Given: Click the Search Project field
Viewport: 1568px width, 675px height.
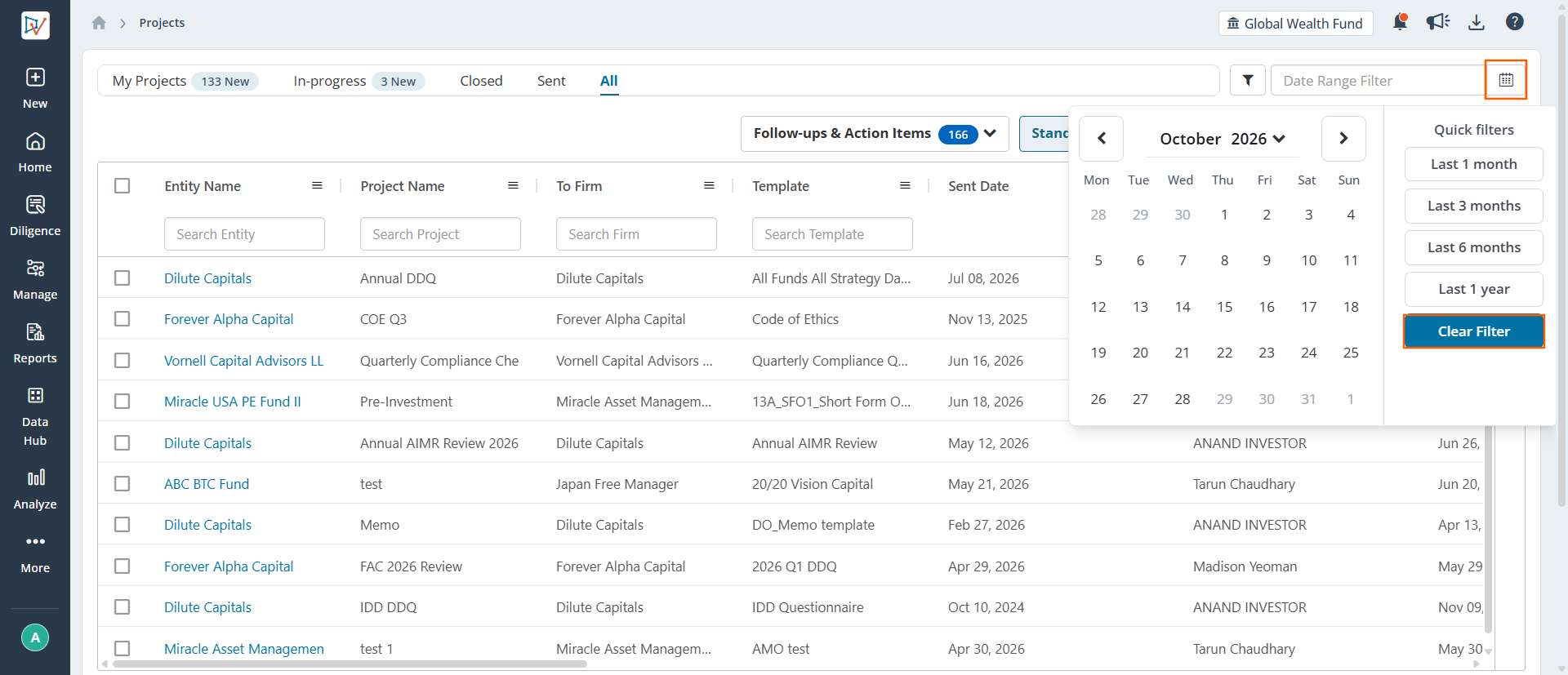Looking at the screenshot, I should [440, 234].
